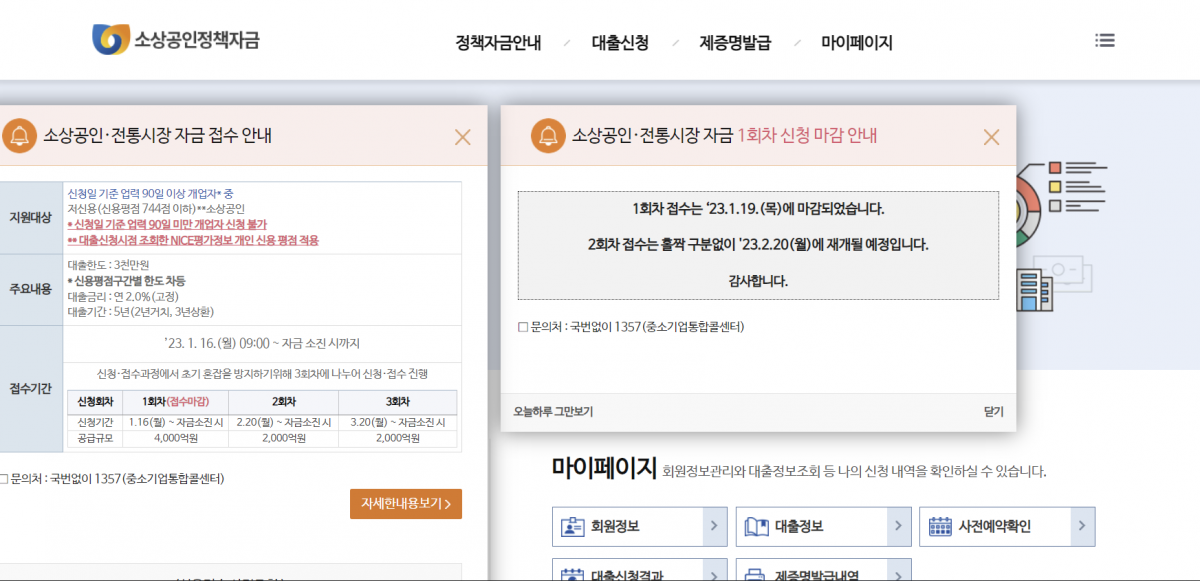Expand the 사전예약확인 card arrow
Screen dimensions: 1200x581
click(x=1084, y=526)
